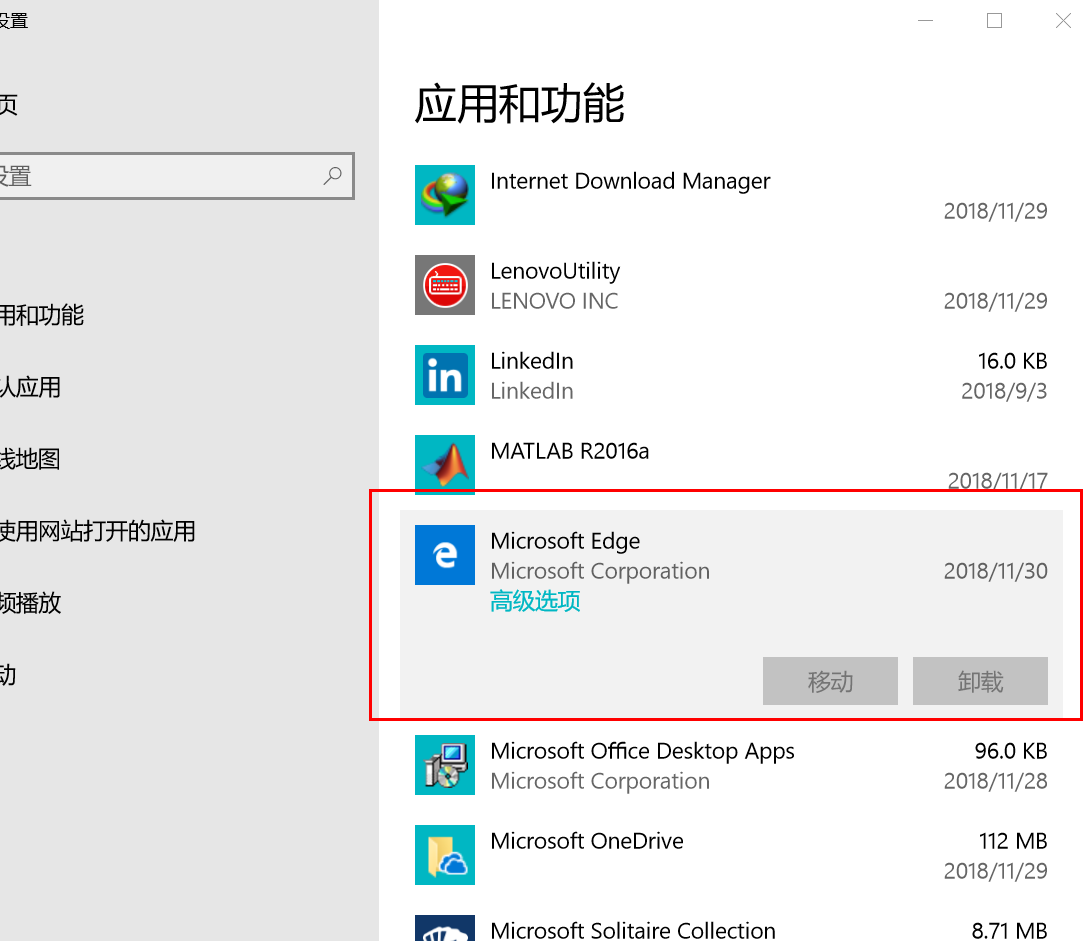The width and height of the screenshot is (1092, 941).
Task: Minimize the Settings window
Action: coord(926,21)
